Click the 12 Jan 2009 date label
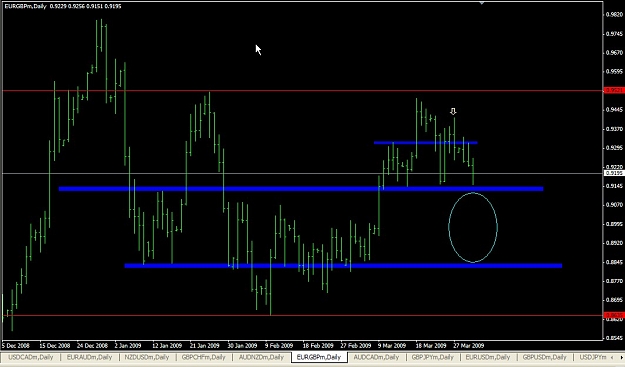 click(x=167, y=345)
